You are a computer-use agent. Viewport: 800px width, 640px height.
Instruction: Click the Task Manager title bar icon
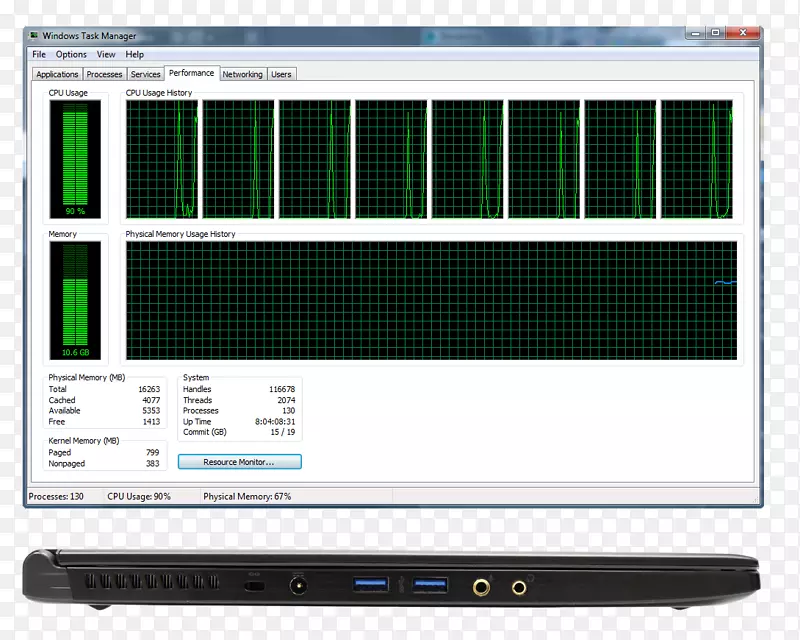pos(34,36)
